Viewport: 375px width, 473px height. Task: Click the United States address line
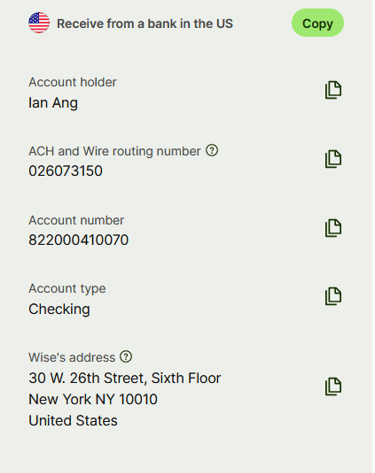tap(73, 421)
